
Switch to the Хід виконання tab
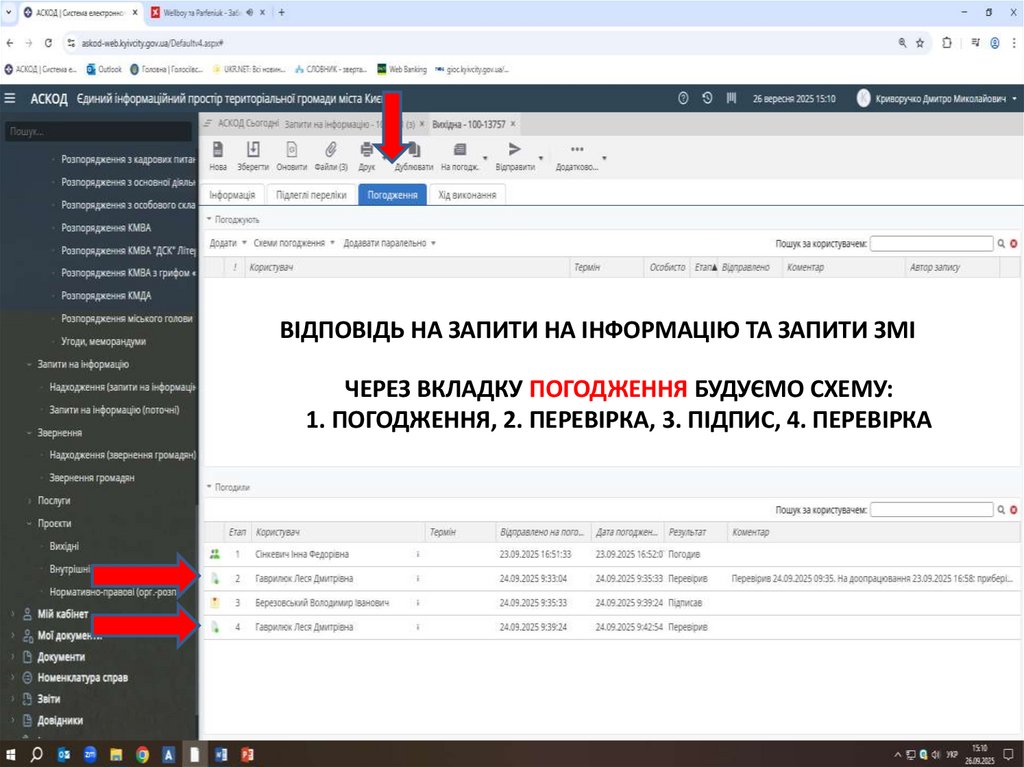[x=467, y=195]
